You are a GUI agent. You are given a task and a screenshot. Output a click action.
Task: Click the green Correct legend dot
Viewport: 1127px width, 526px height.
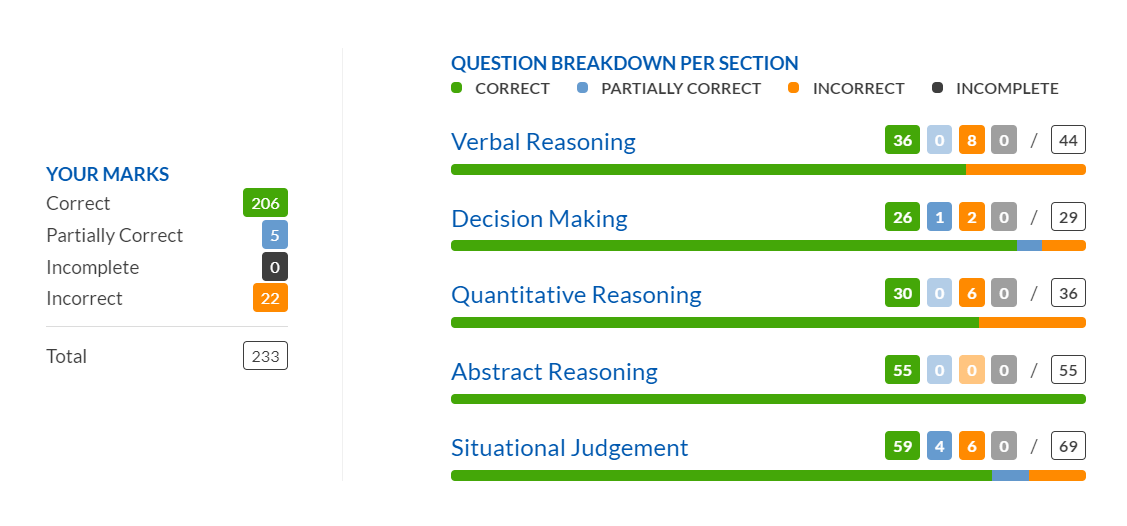click(x=456, y=88)
